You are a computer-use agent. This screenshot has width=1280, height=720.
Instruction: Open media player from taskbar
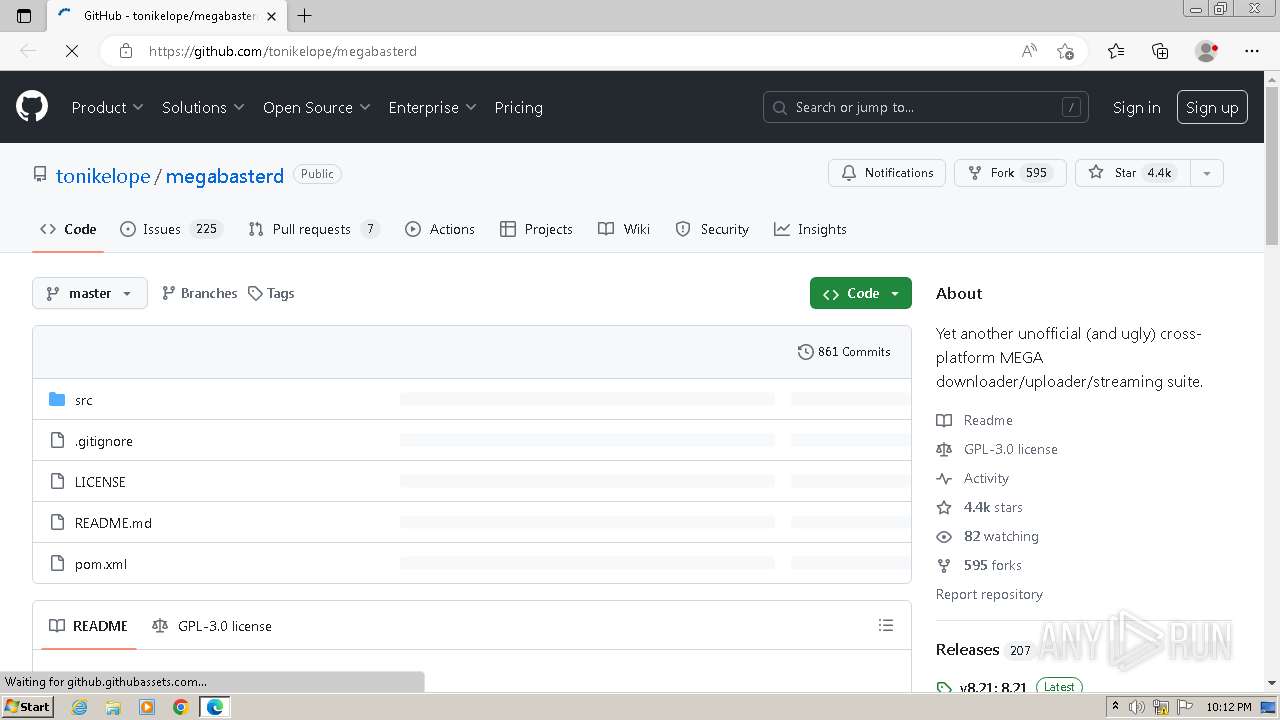(x=147, y=707)
